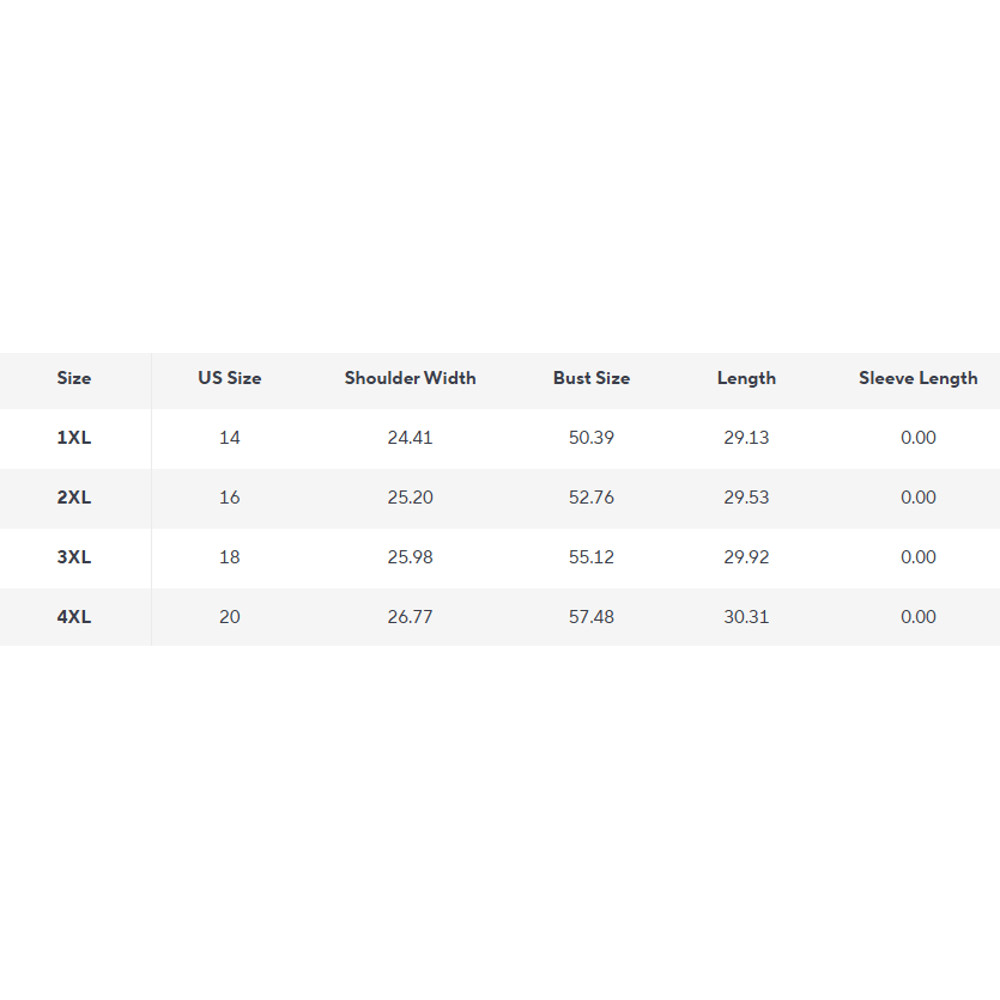The width and height of the screenshot is (1000, 1000).
Task: Click bust size value 52.76
Action: (x=591, y=498)
